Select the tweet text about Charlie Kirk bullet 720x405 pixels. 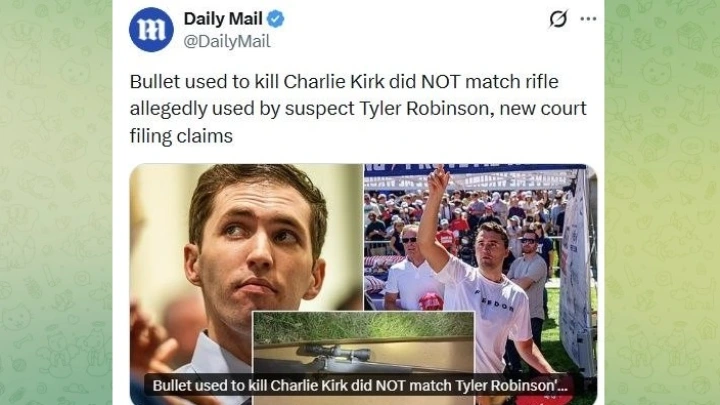pyautogui.click(x=358, y=108)
